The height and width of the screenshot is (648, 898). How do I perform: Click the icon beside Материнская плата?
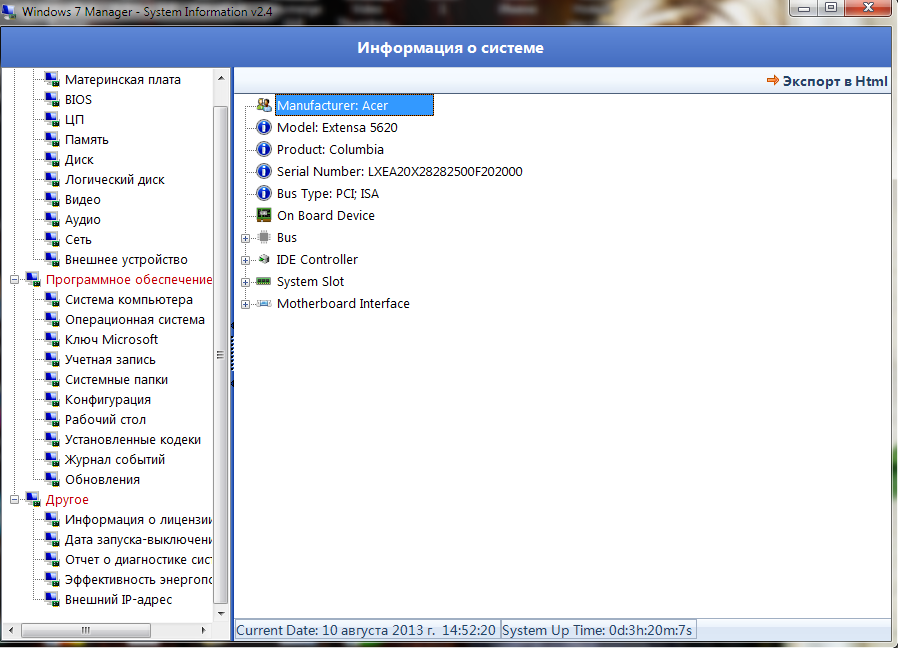(52, 79)
